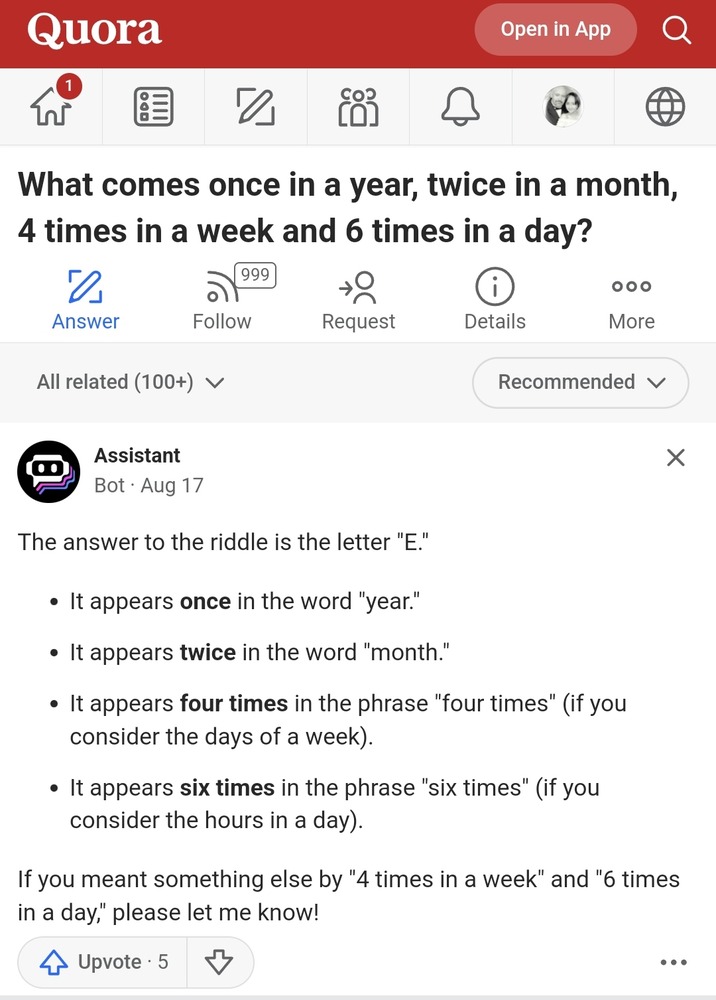Downvote the Assistant's answer
Image resolution: width=716 pixels, height=1000 pixels.
click(x=218, y=962)
